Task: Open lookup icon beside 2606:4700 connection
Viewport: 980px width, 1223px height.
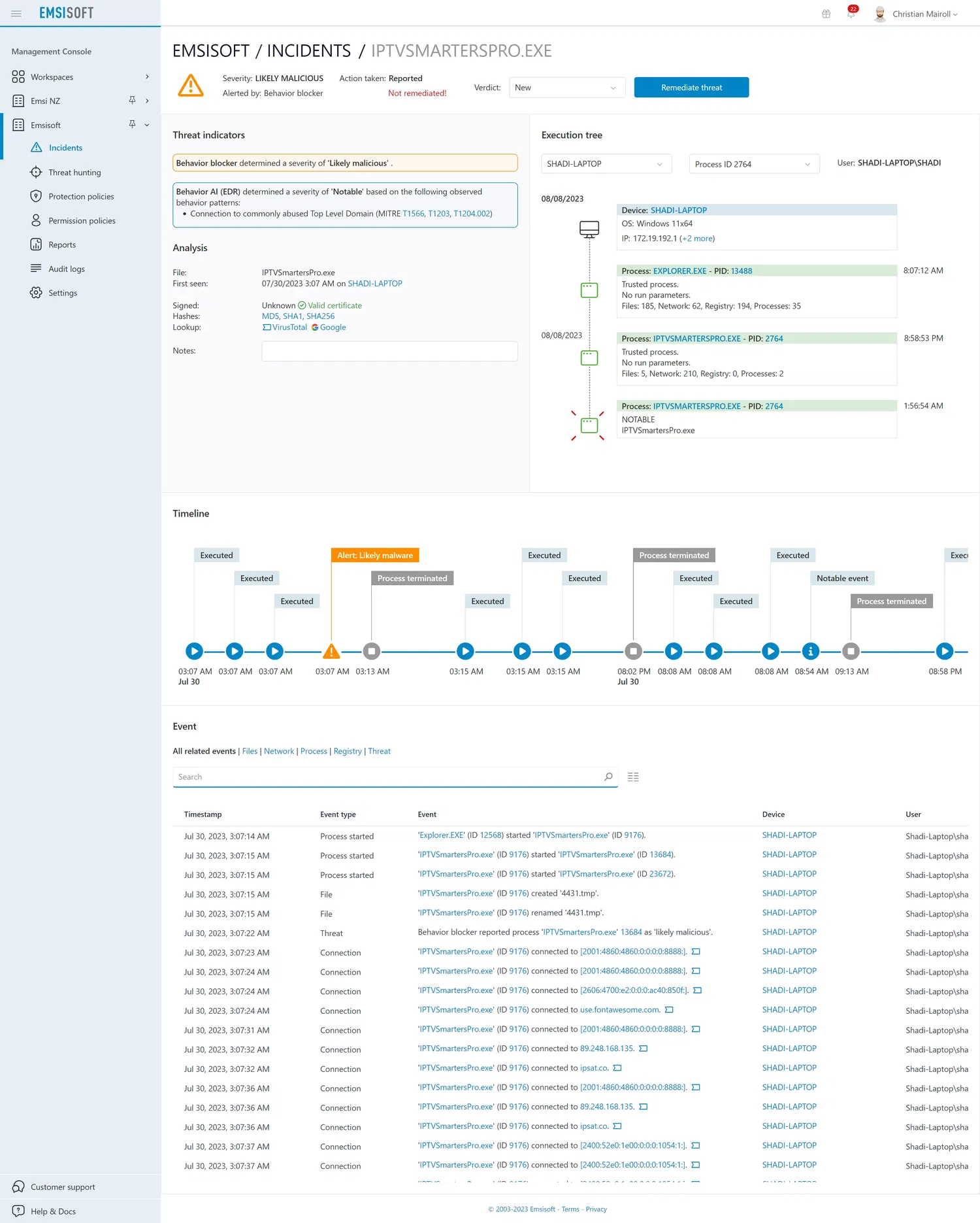Action: [x=697, y=991]
